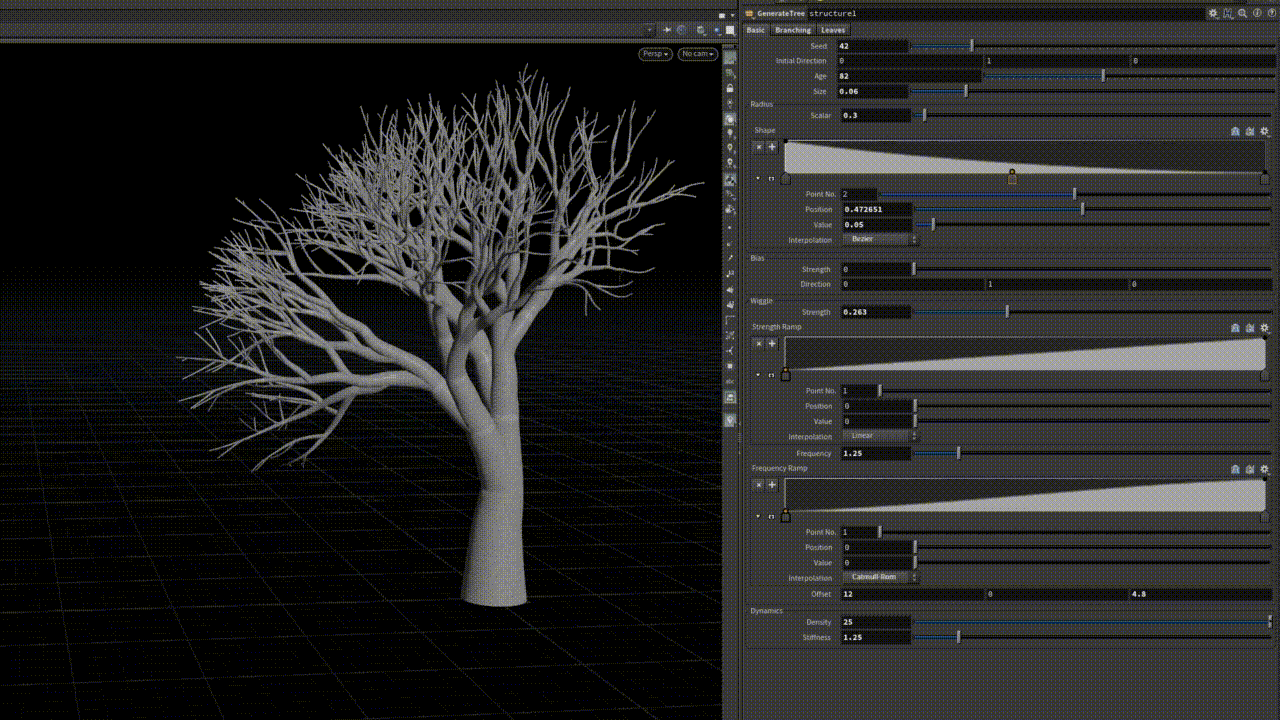Image resolution: width=1280 pixels, height=720 pixels.
Task: Open the Persp view dropdown
Action: [656, 54]
